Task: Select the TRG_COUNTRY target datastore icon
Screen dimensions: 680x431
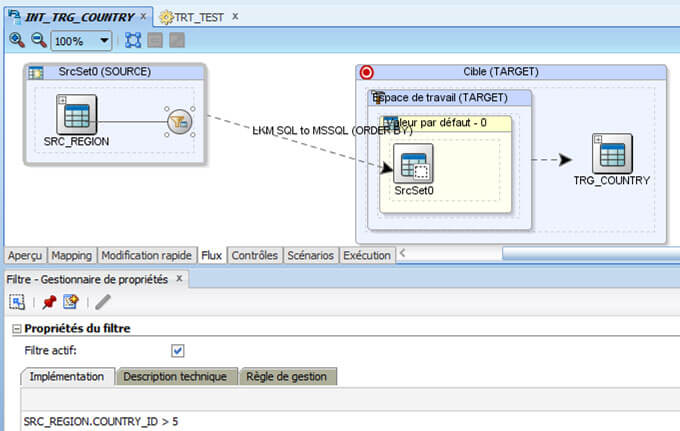Action: [x=612, y=153]
